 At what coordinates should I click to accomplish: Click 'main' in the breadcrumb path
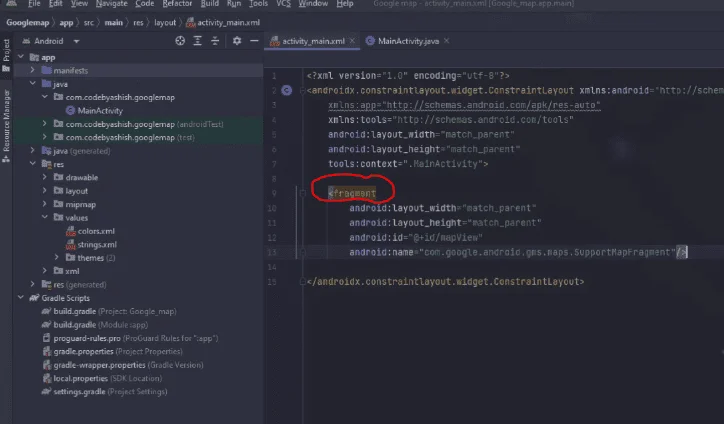(x=113, y=23)
